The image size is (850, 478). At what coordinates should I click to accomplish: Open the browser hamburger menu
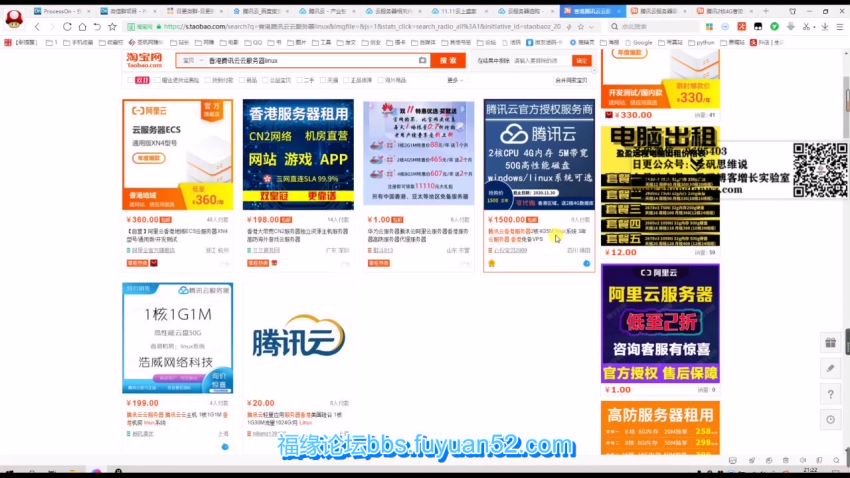[x=840, y=27]
